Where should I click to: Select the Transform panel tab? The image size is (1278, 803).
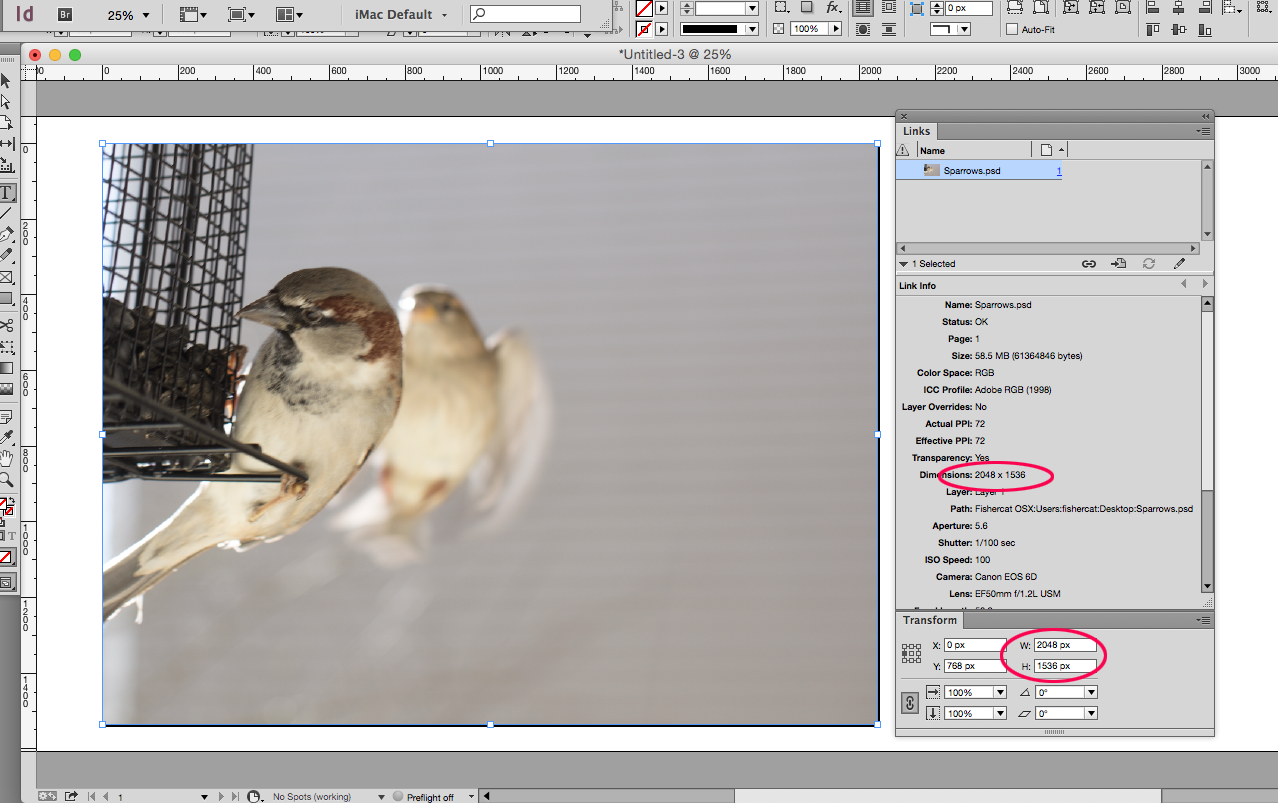[x=929, y=620]
